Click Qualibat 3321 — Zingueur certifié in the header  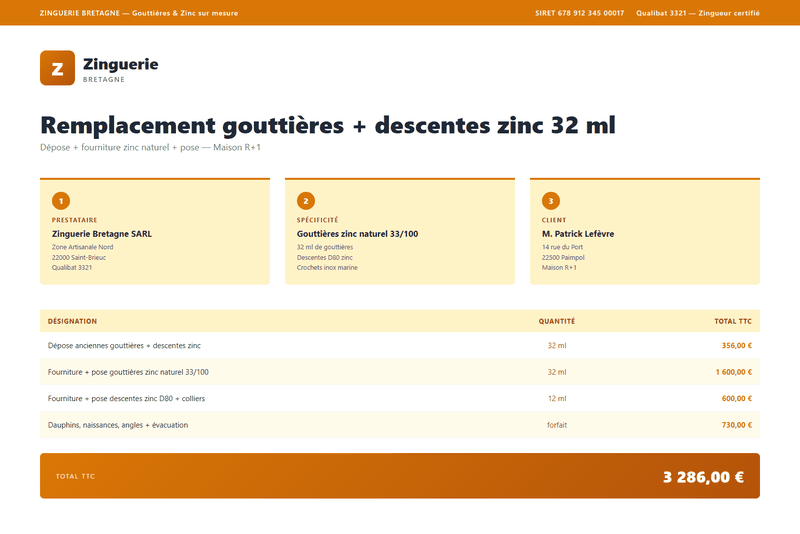click(697, 13)
